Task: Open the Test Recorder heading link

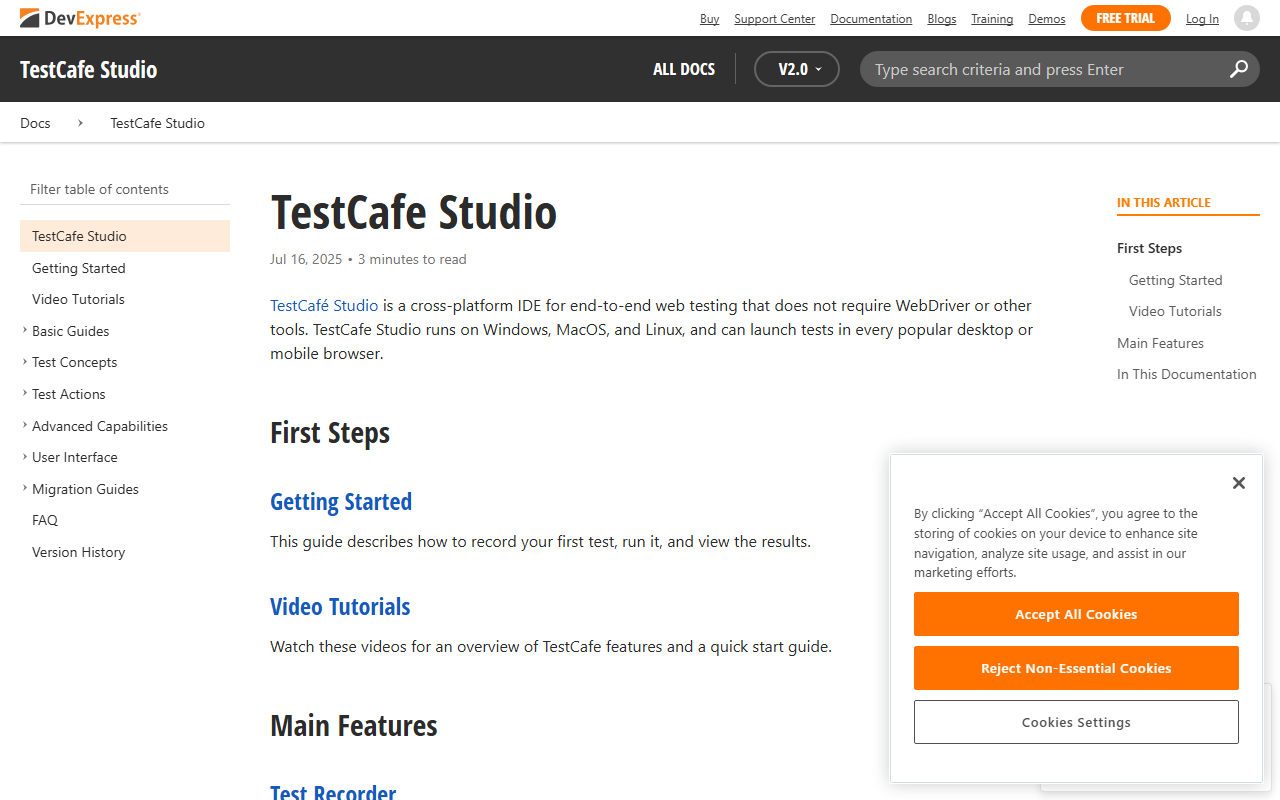Action: pyautogui.click(x=333, y=791)
